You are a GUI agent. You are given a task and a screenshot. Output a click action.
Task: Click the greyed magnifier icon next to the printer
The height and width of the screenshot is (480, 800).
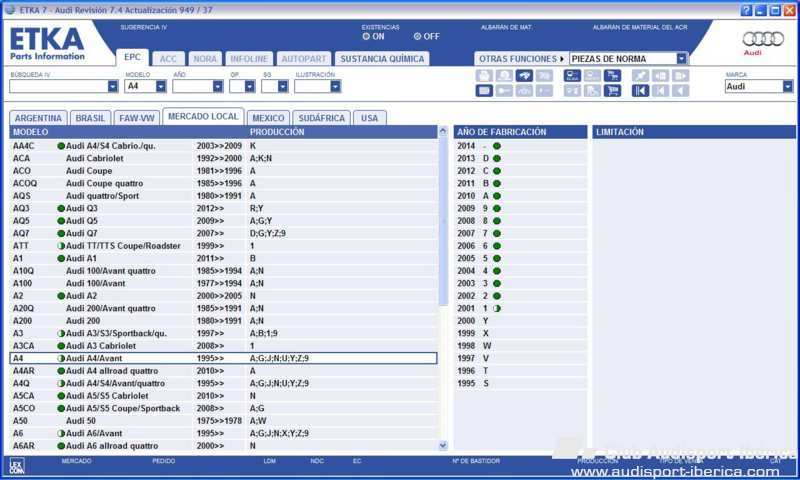pos(504,75)
